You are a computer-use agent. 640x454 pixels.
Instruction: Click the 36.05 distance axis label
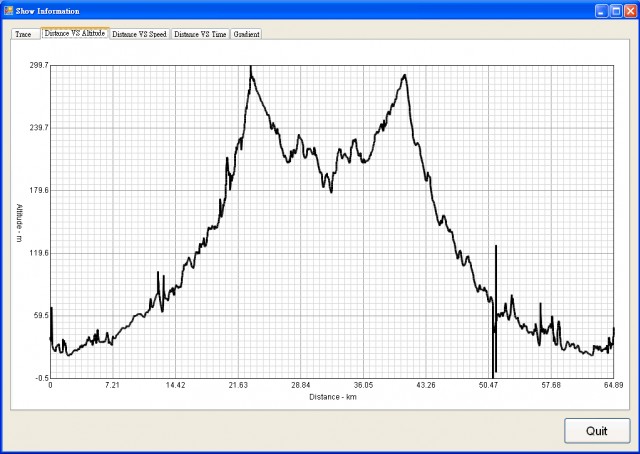[x=363, y=385]
